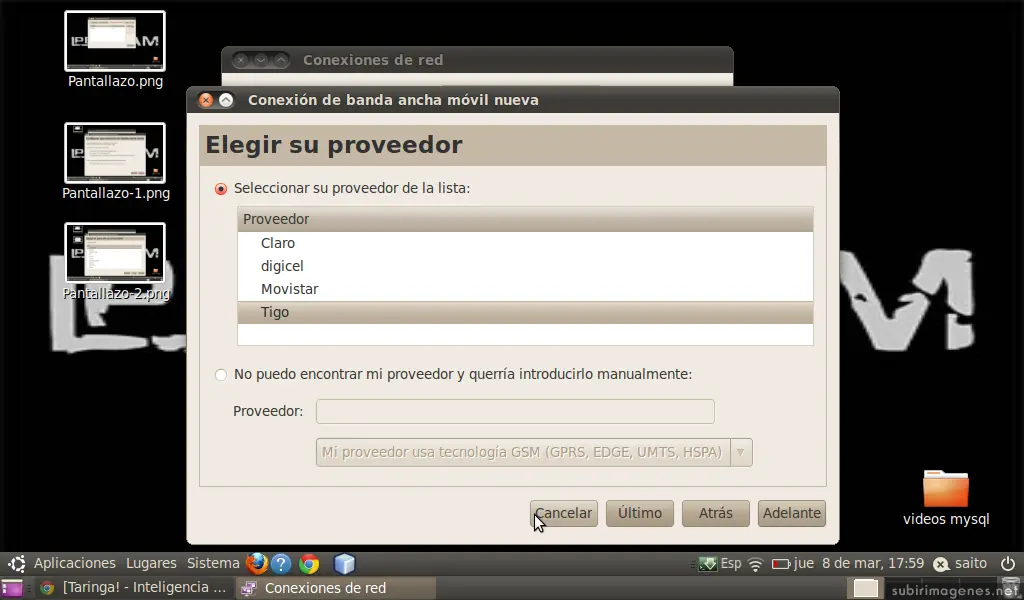Click the Cancelar button
This screenshot has width=1024, height=600.
coord(564,513)
